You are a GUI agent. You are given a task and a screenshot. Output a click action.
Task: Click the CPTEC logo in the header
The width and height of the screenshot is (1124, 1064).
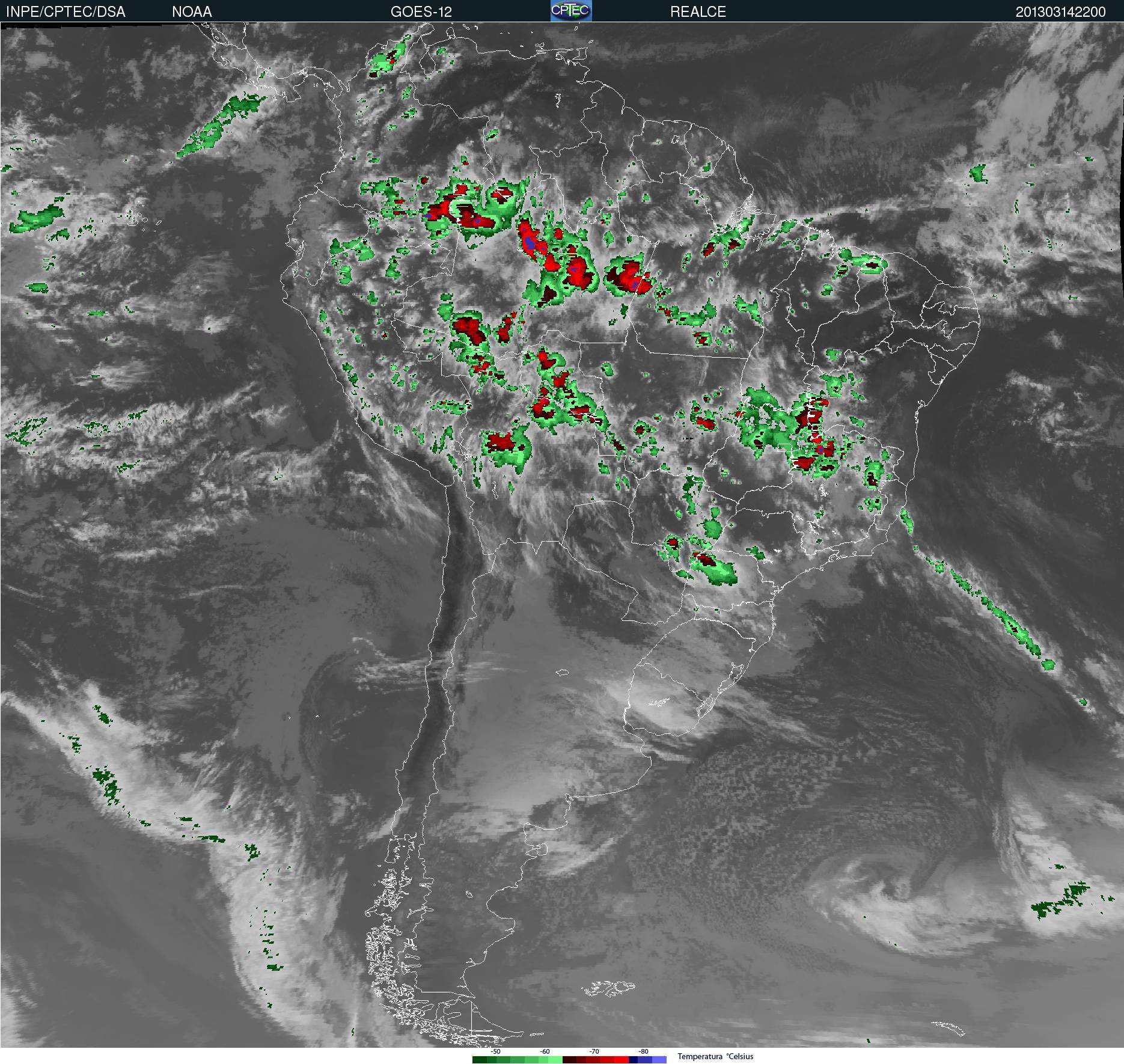571,11
